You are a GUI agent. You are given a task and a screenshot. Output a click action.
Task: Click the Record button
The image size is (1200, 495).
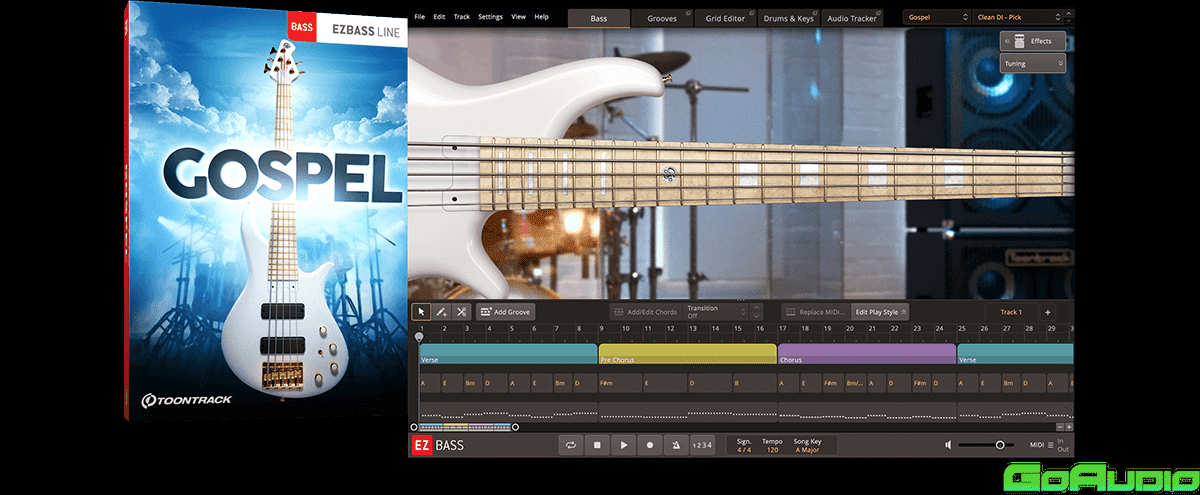(650, 445)
